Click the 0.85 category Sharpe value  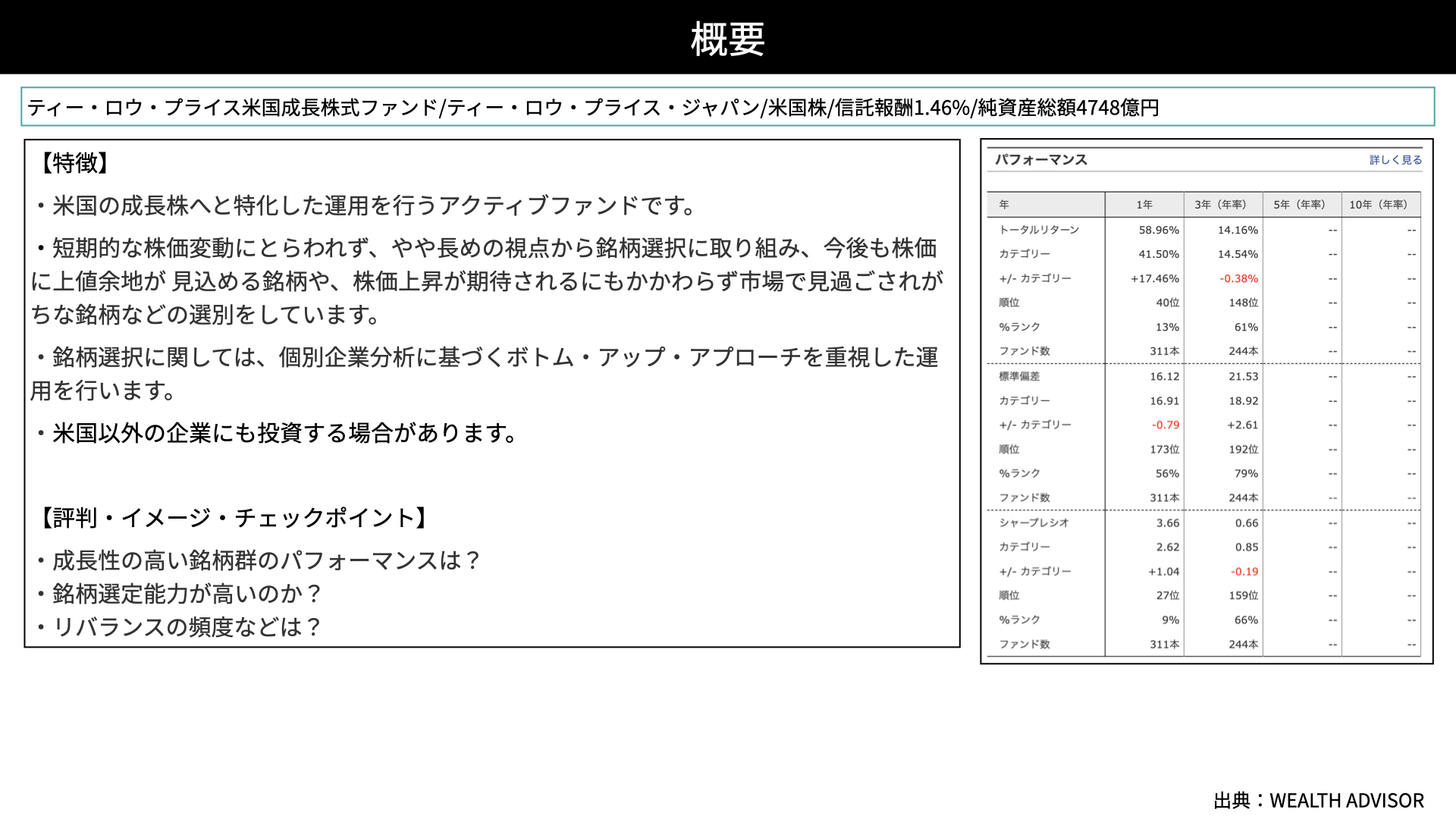1247,547
